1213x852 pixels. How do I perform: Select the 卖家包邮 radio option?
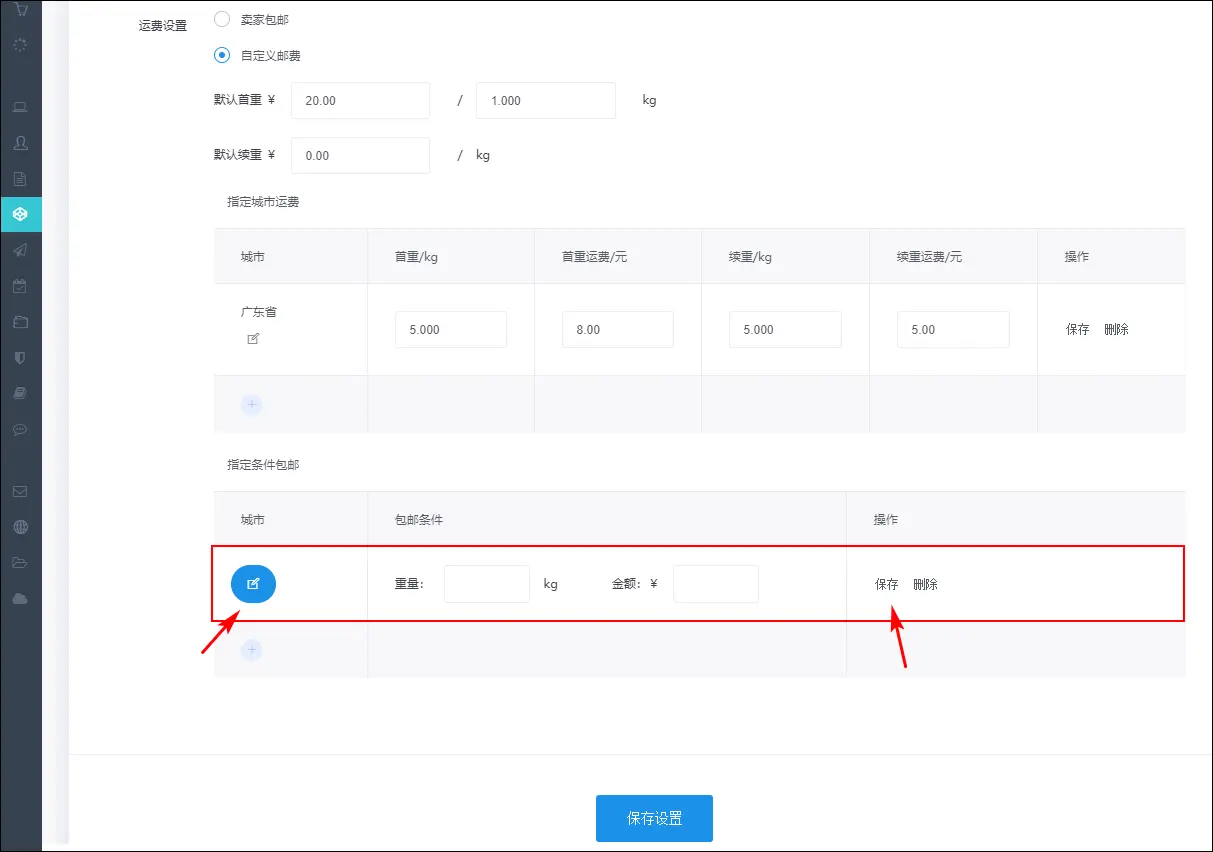(222, 19)
